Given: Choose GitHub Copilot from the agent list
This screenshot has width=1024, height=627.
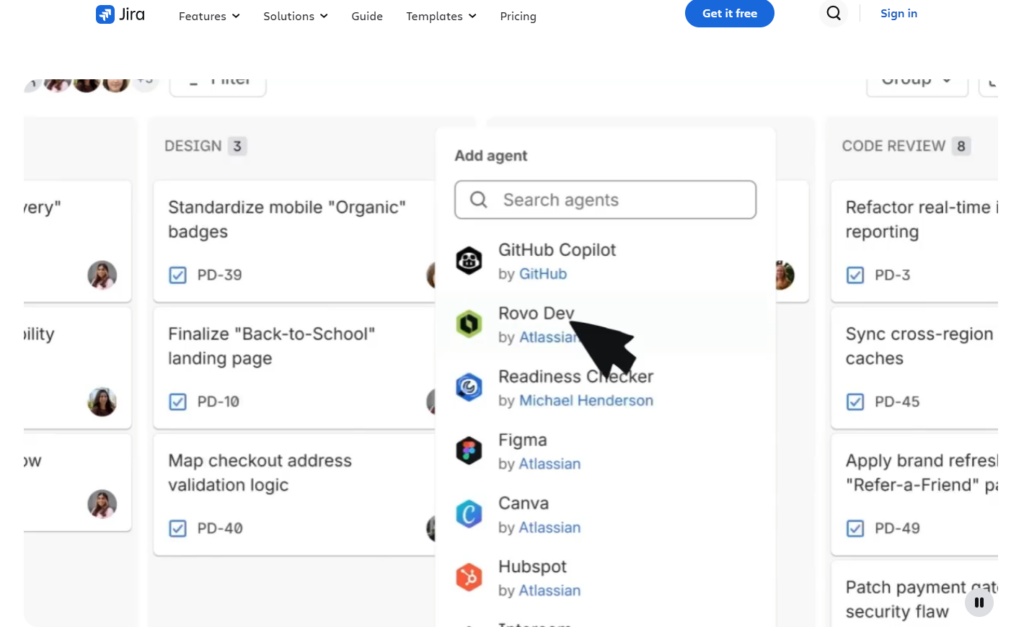Looking at the screenshot, I should tap(605, 261).
